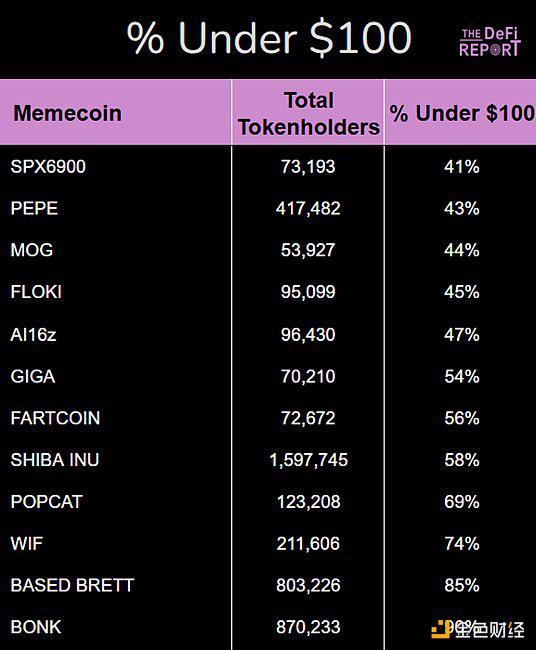
Task: Click the FARTCOIN row name
Action: [55, 418]
